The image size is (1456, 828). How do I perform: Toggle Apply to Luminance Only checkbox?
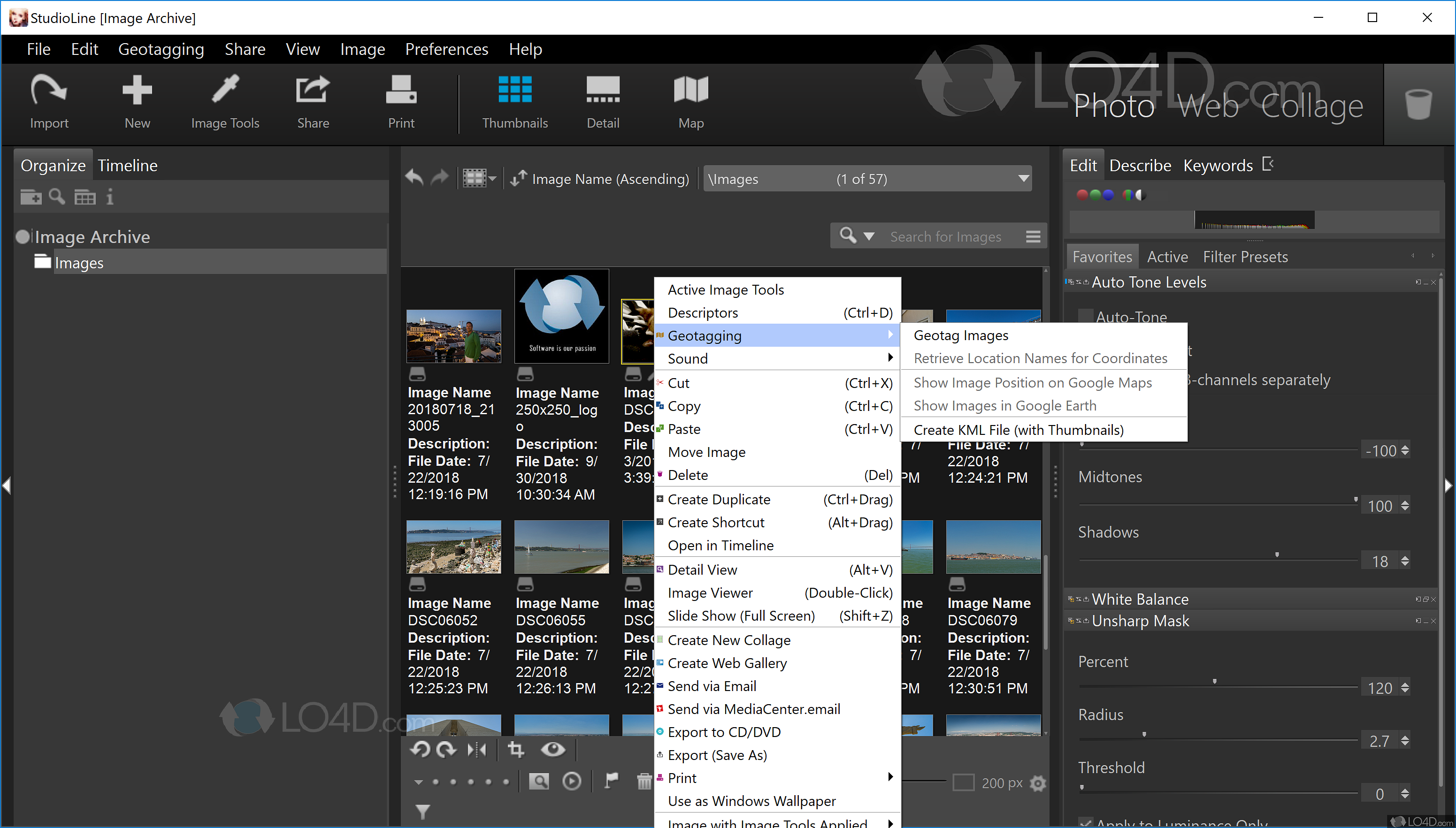point(1086,822)
